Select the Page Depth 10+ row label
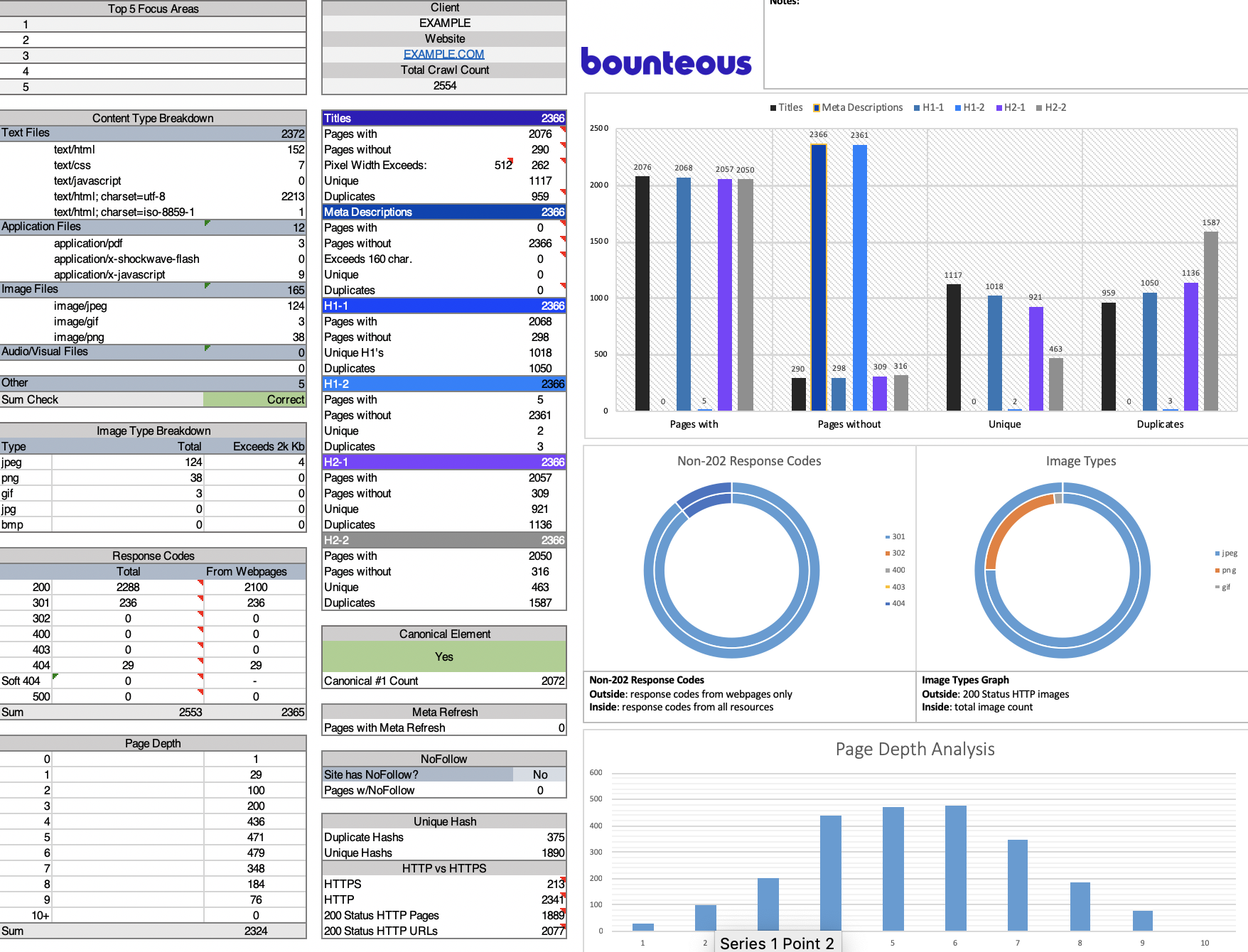This screenshot has width=1248, height=952. (x=40, y=915)
